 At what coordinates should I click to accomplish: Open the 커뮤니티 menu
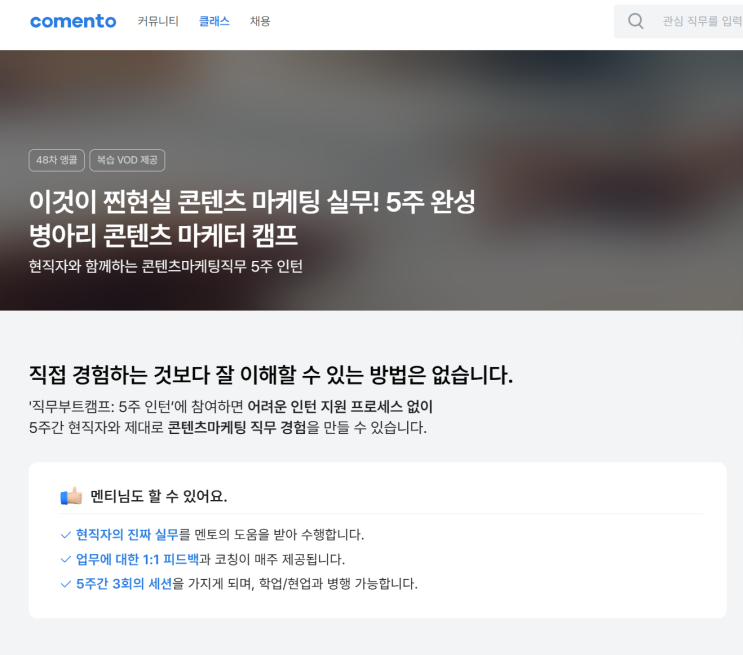click(x=158, y=21)
